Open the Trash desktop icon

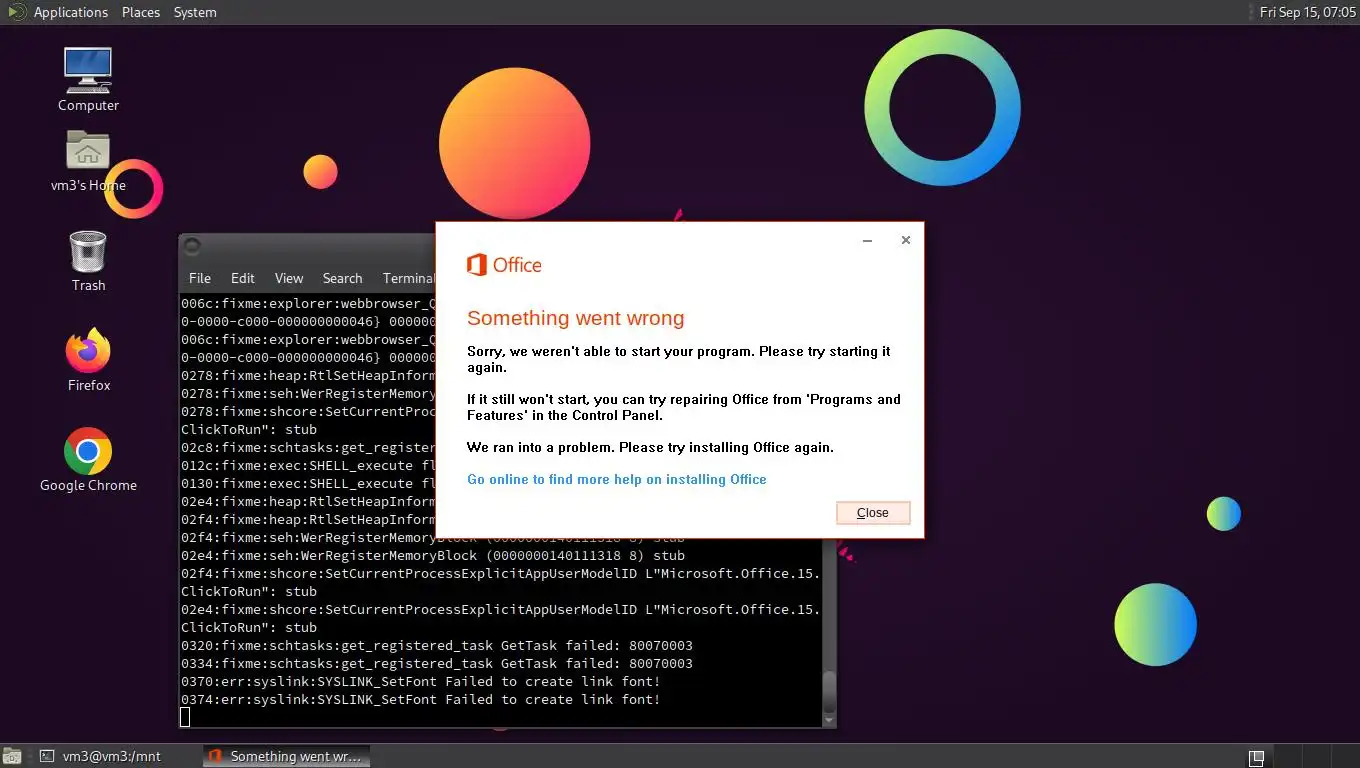click(88, 260)
